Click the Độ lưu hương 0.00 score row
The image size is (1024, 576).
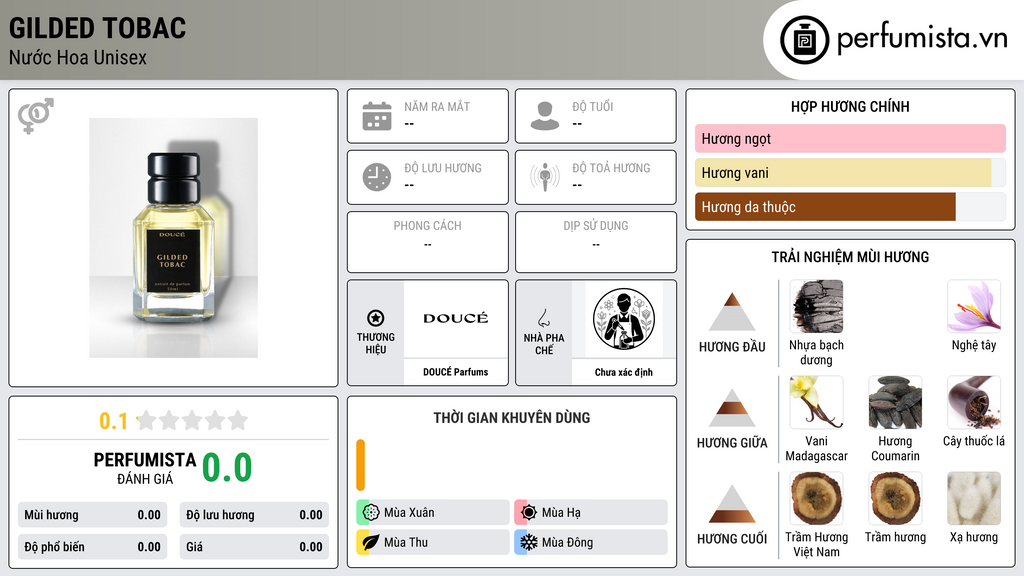tap(254, 515)
